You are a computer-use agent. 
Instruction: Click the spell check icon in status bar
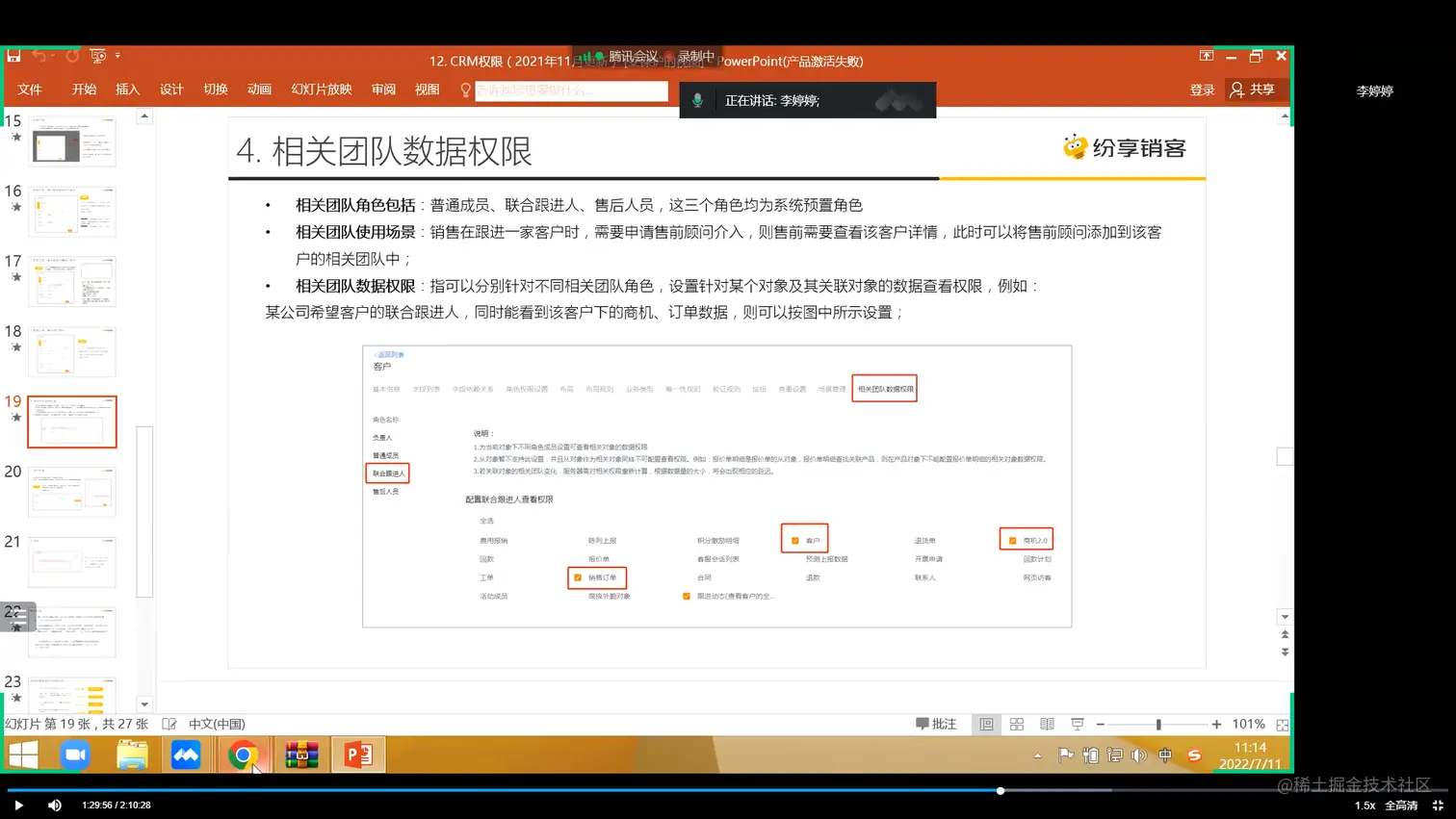pos(169,724)
